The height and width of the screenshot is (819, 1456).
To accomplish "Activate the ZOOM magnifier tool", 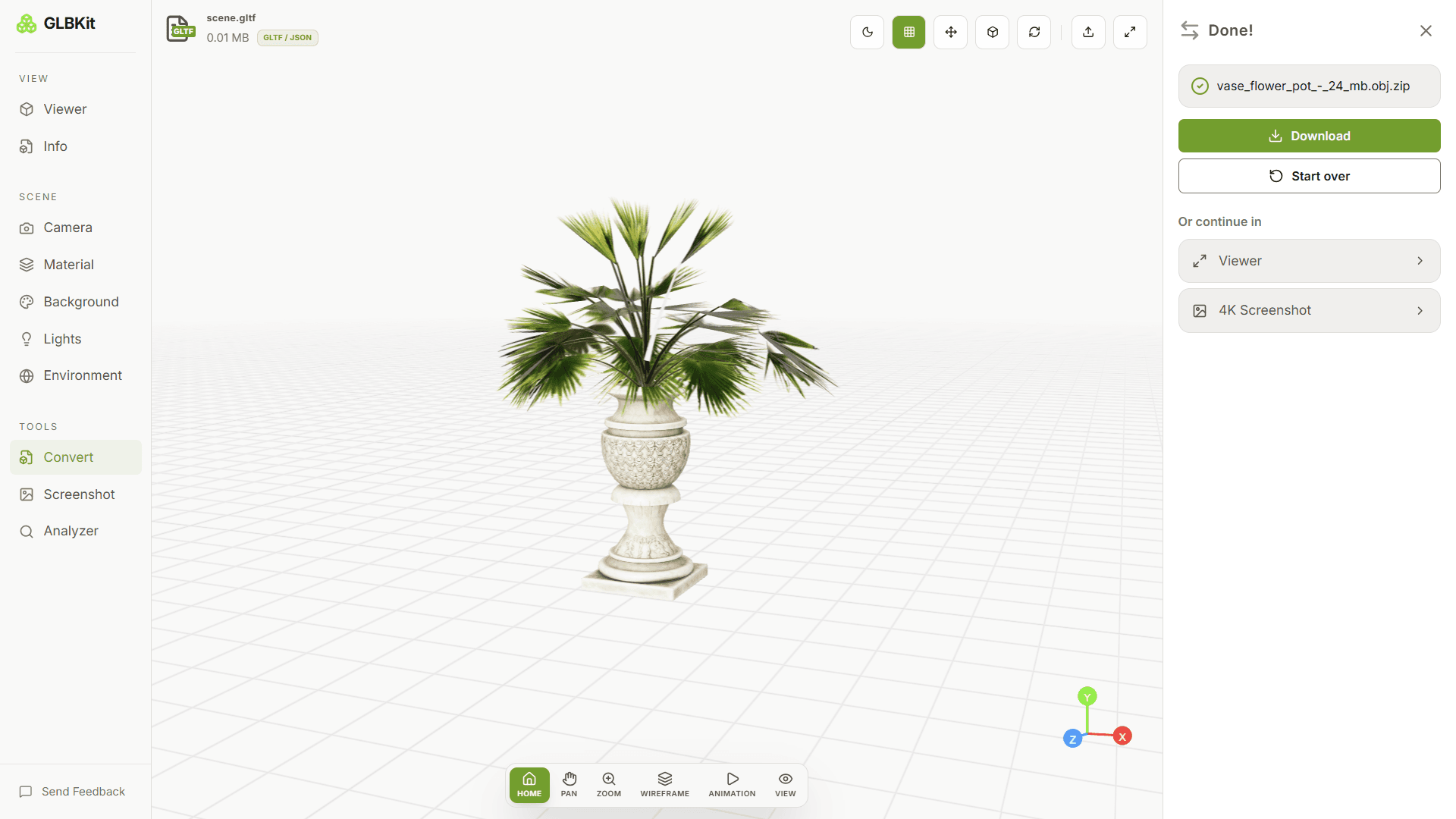I will point(608,785).
